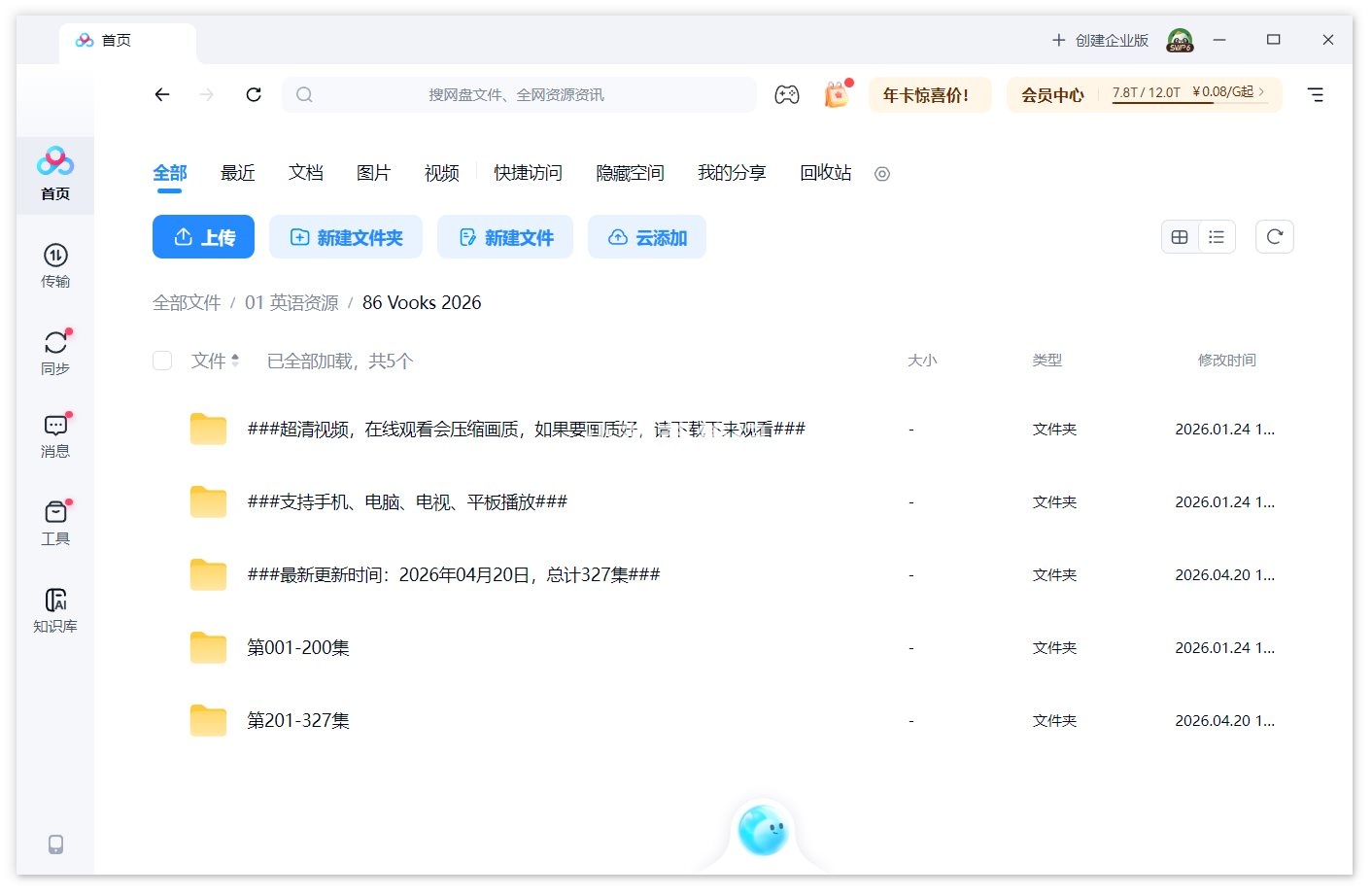
Task: Switch to grid view layout
Action: pyautogui.click(x=1180, y=236)
